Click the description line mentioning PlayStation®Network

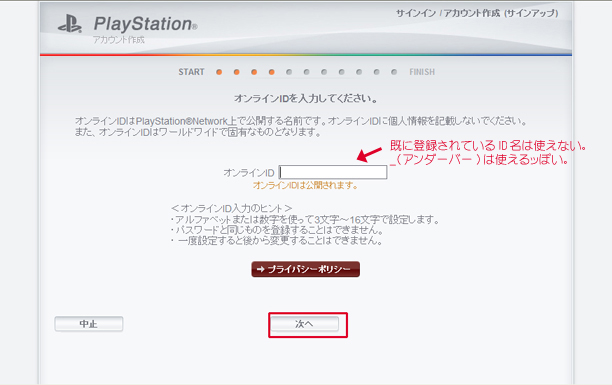tap(301, 121)
